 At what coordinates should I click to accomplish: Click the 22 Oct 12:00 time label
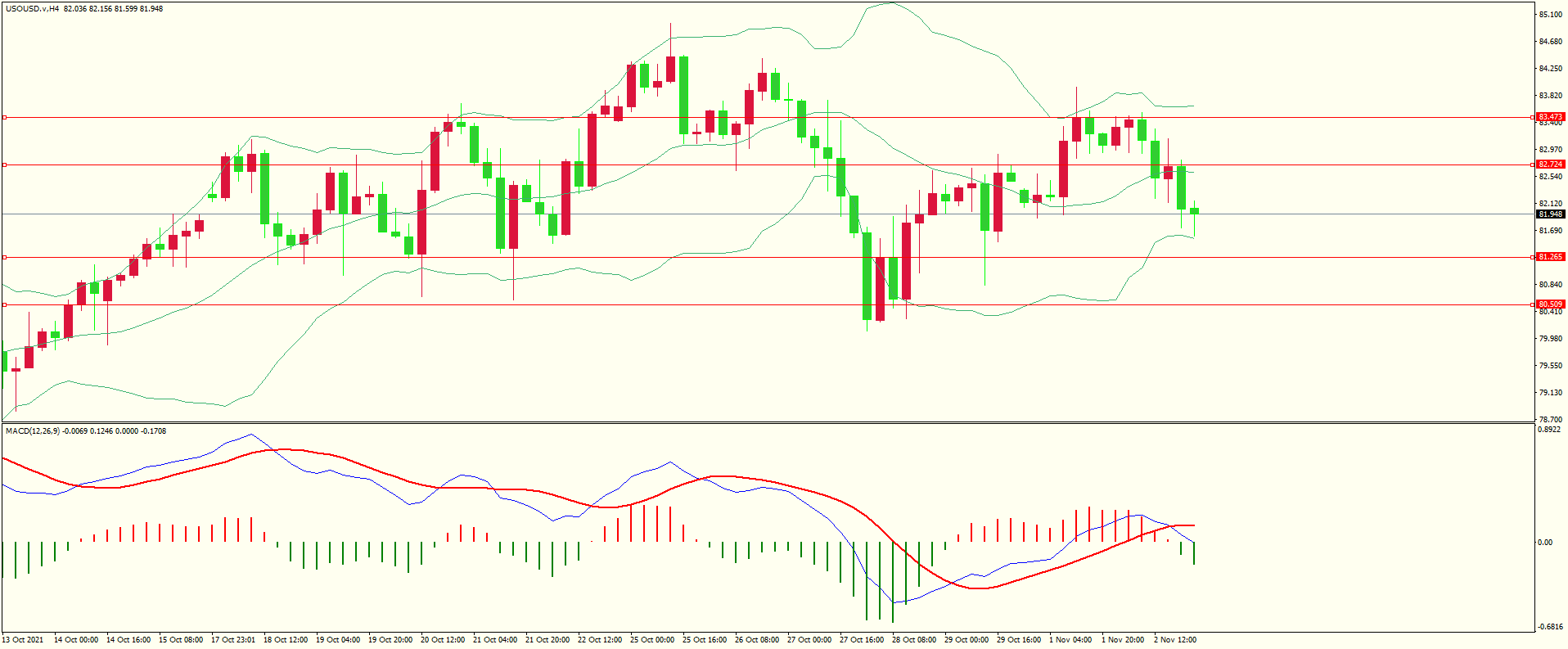click(x=600, y=640)
